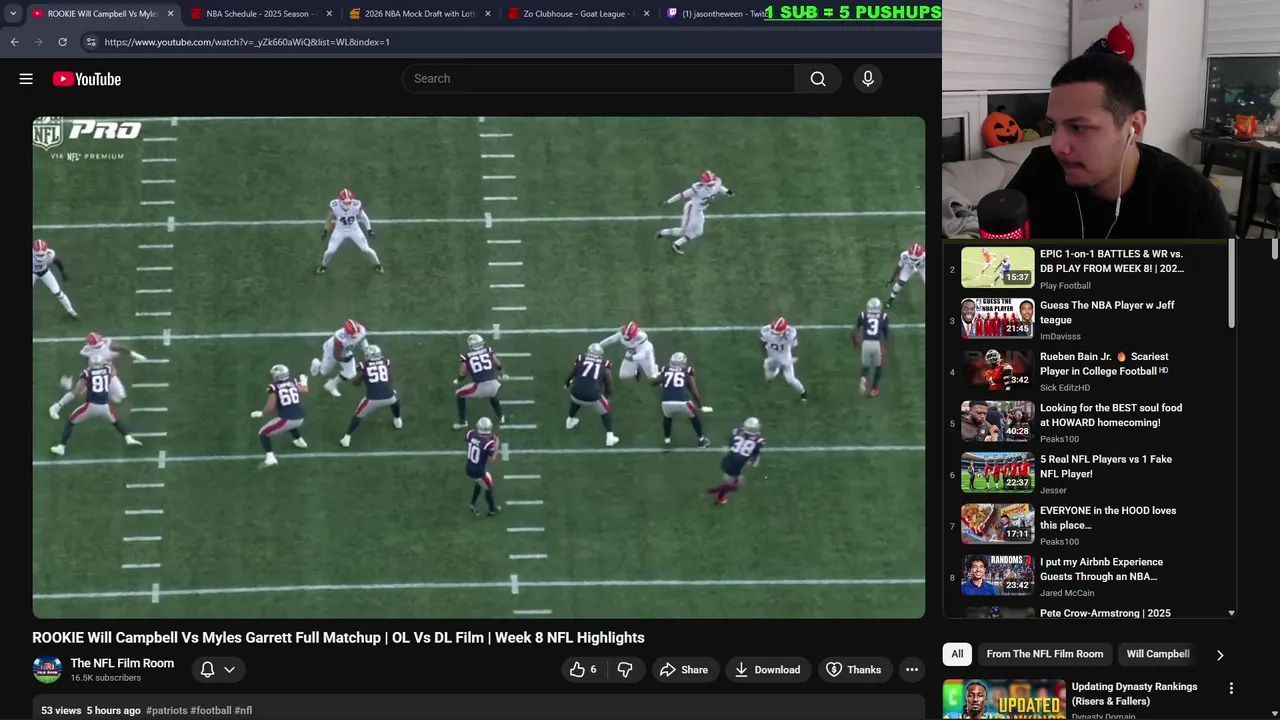1280x720 pixels.
Task: Share the video
Action: click(684, 670)
